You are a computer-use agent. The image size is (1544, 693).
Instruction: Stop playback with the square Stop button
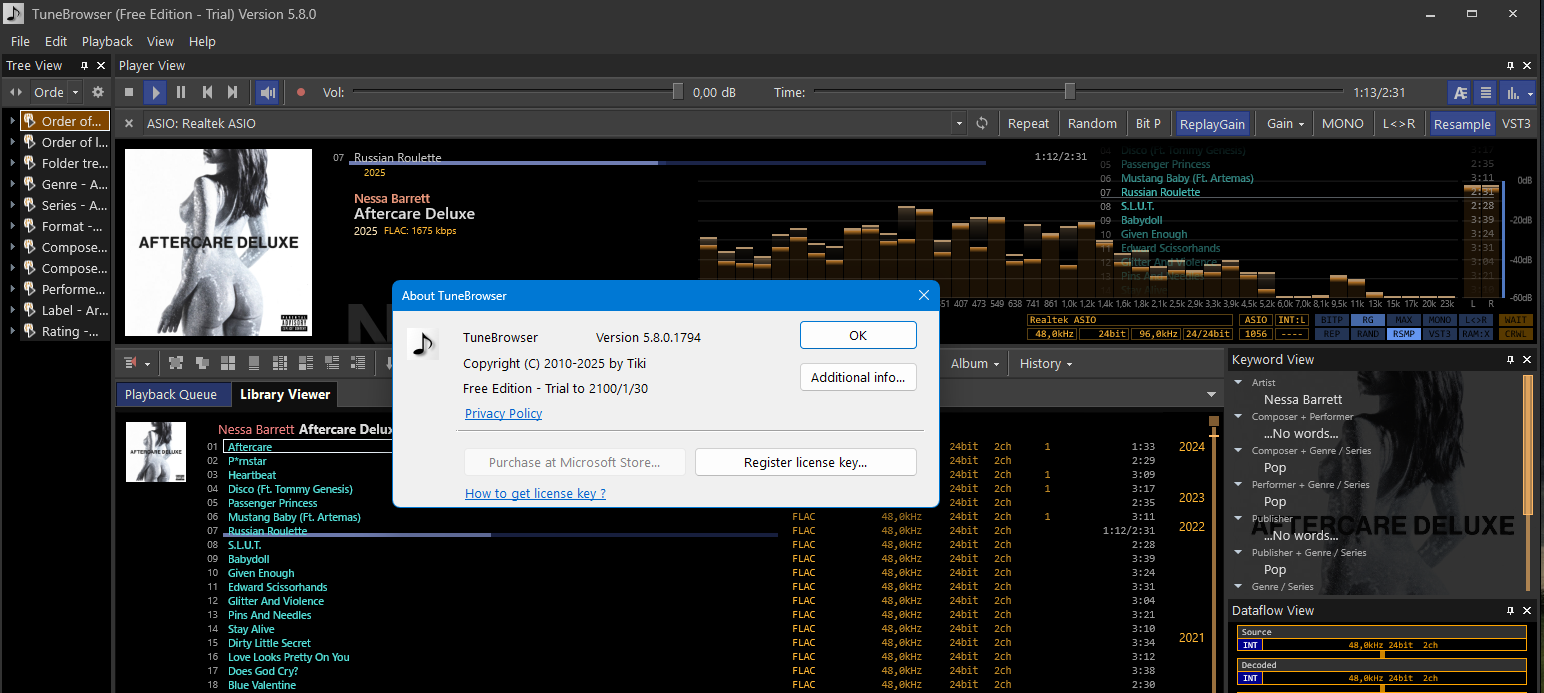pyautogui.click(x=129, y=92)
